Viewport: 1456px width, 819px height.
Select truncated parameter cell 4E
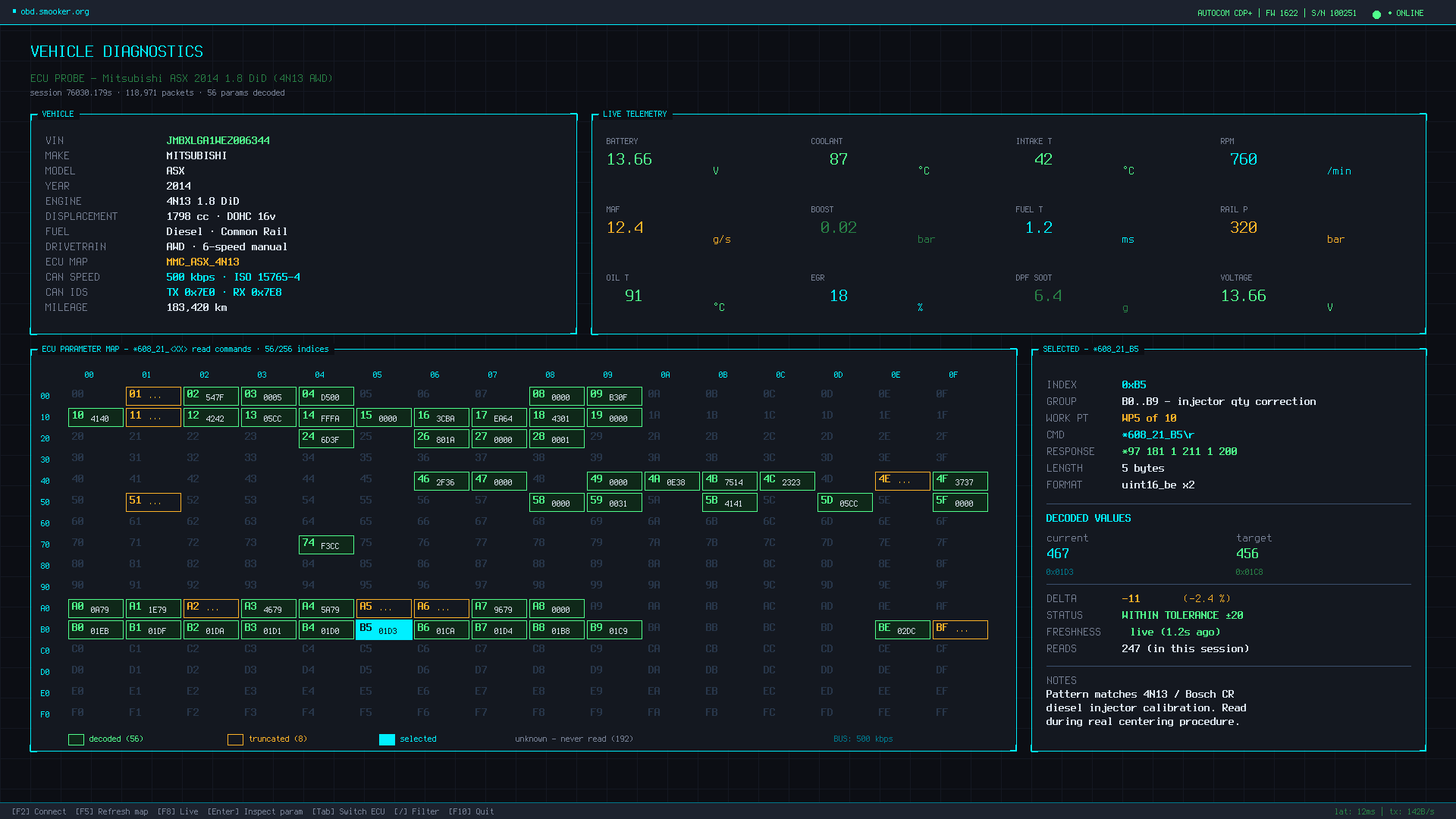(x=902, y=481)
